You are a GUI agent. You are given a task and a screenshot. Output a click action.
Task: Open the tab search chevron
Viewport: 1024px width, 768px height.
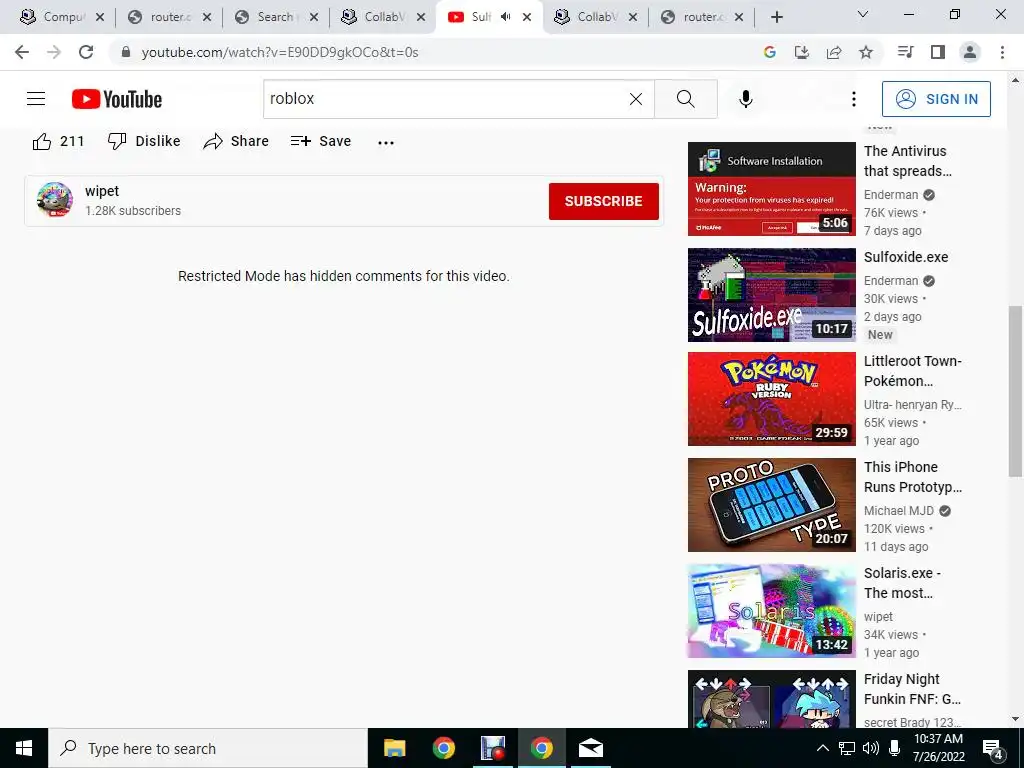[863, 14]
